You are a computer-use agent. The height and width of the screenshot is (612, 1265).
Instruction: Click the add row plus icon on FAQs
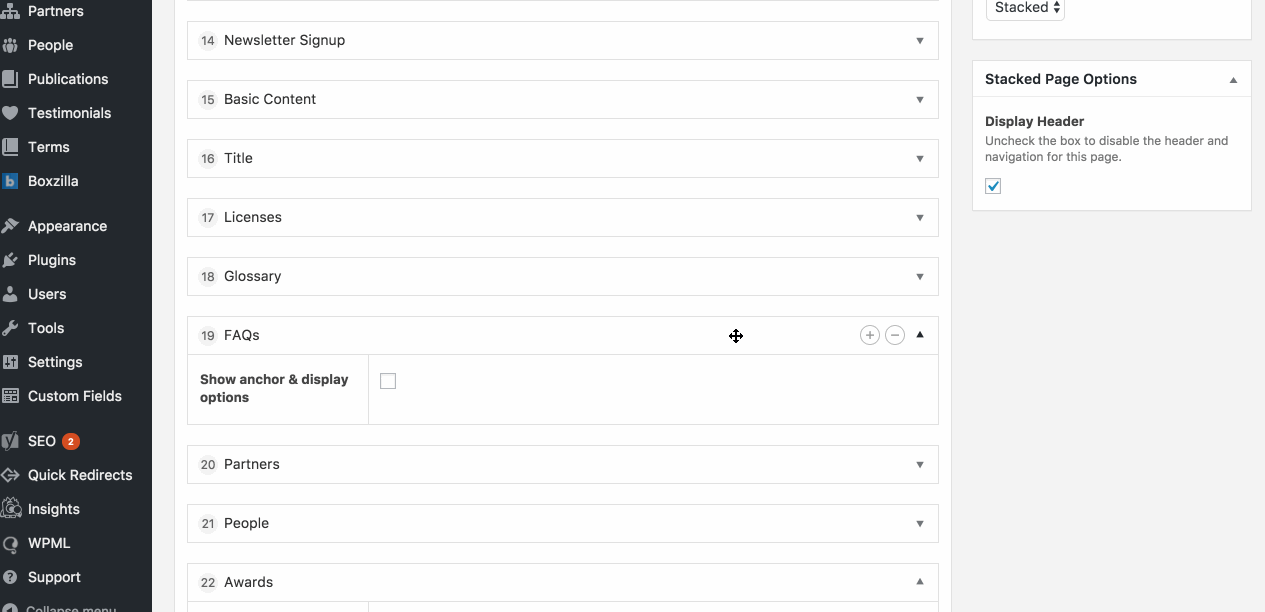coord(869,335)
